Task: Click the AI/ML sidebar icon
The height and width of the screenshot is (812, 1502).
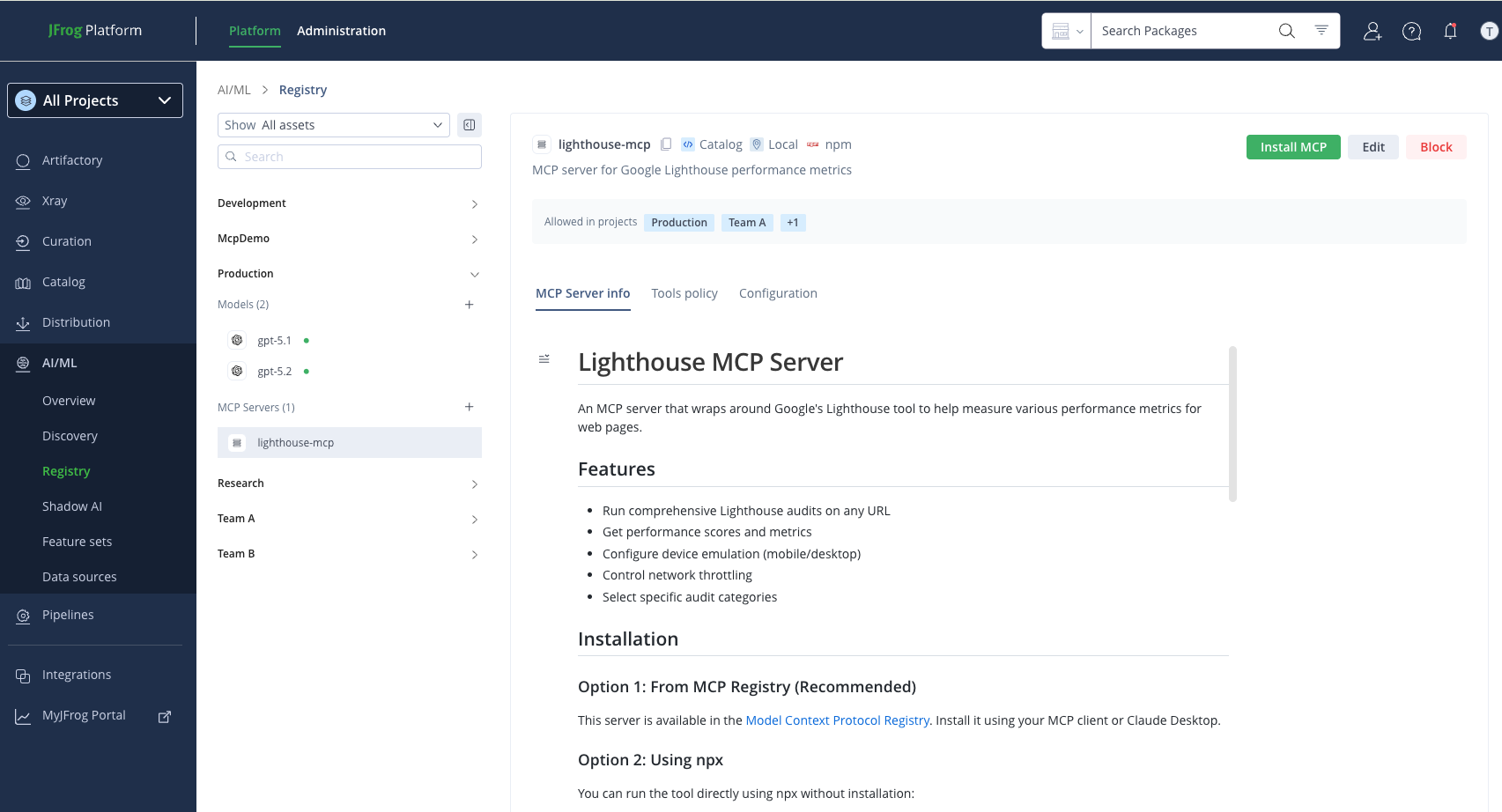Action: click(x=23, y=364)
